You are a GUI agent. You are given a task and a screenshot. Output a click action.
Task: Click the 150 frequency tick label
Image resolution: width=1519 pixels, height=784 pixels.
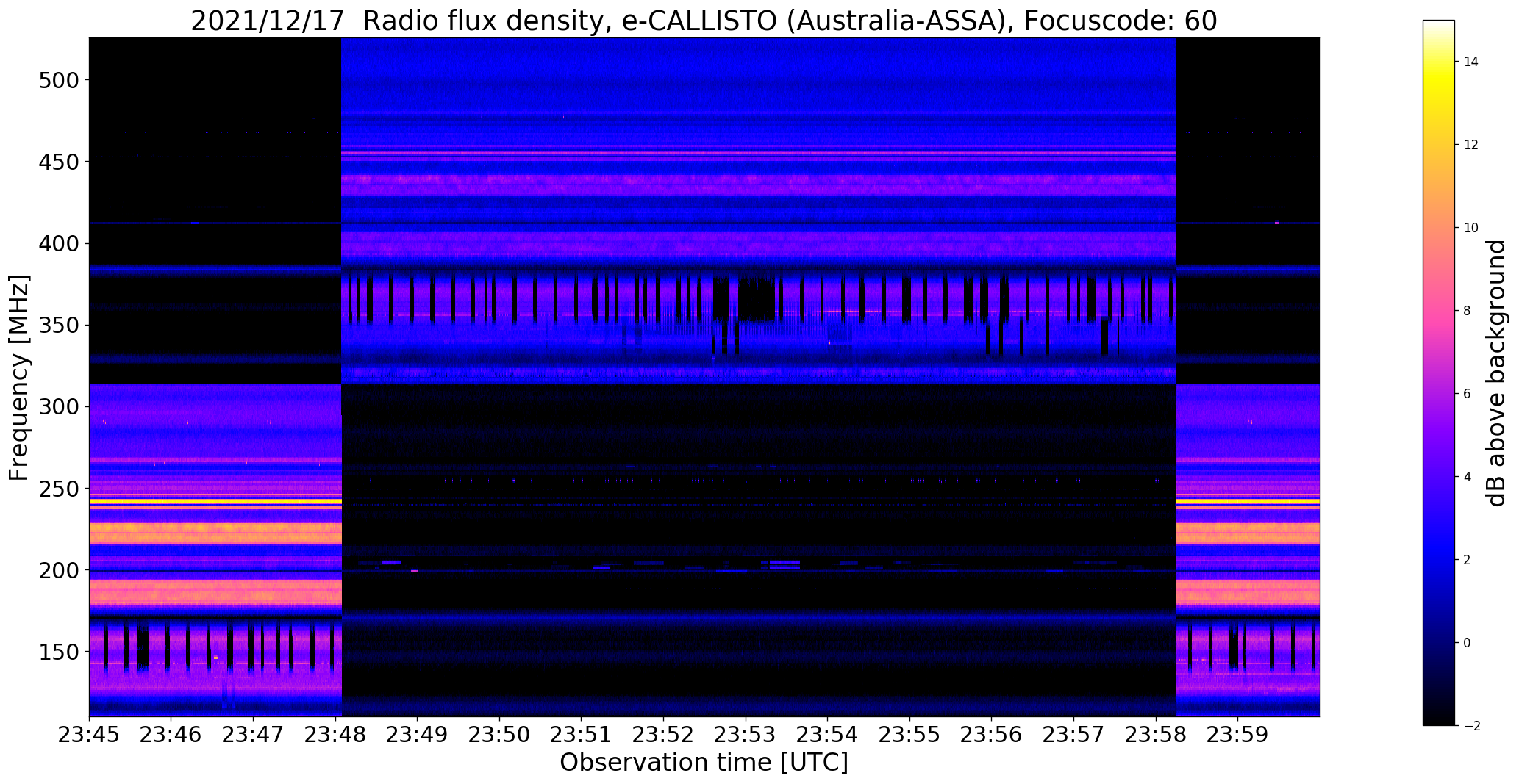click(x=58, y=652)
